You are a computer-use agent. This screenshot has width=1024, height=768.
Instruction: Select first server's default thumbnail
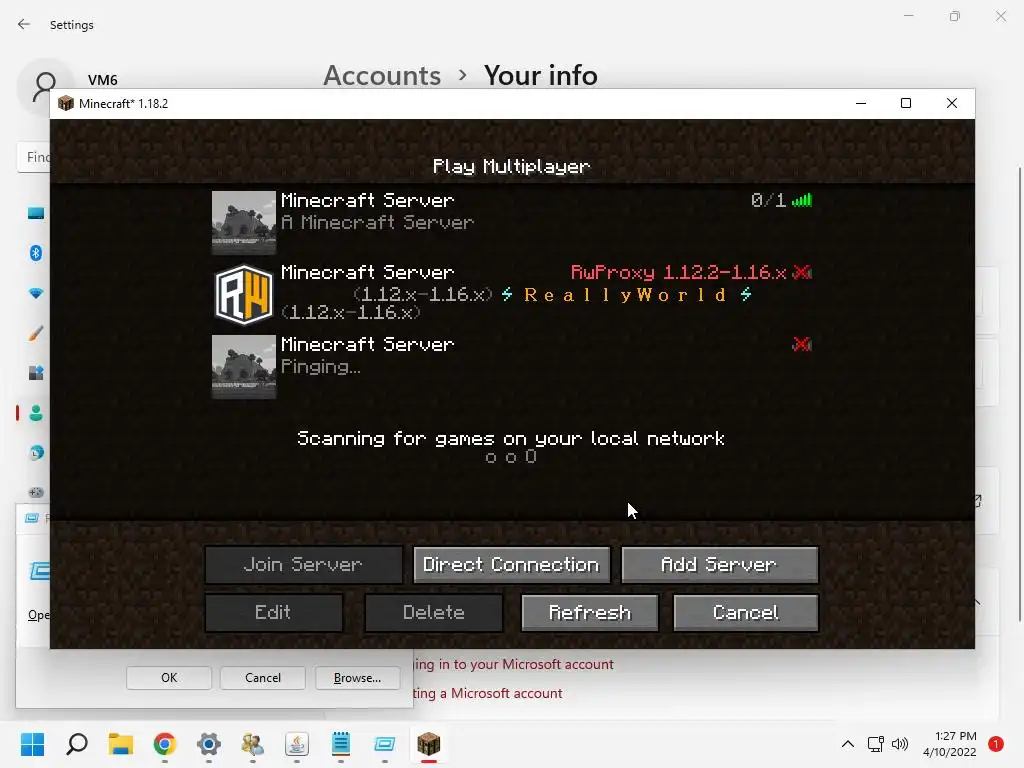244,222
